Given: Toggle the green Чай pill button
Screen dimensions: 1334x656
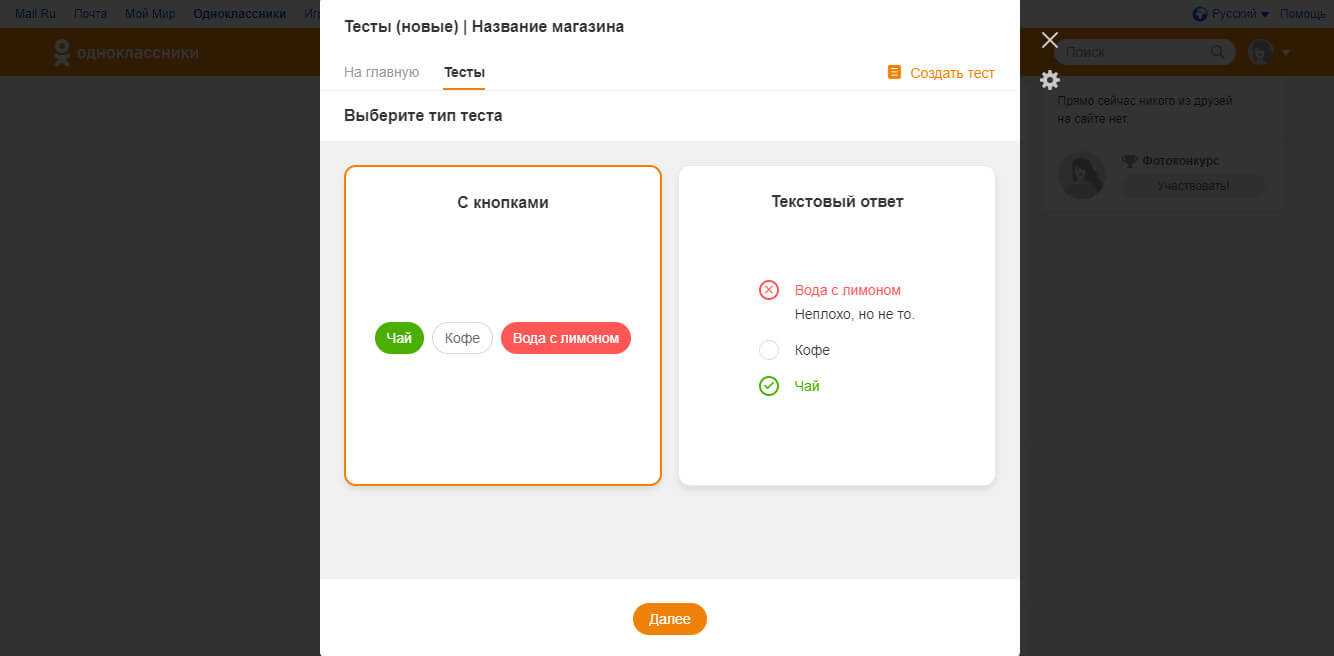Looking at the screenshot, I should [x=399, y=338].
